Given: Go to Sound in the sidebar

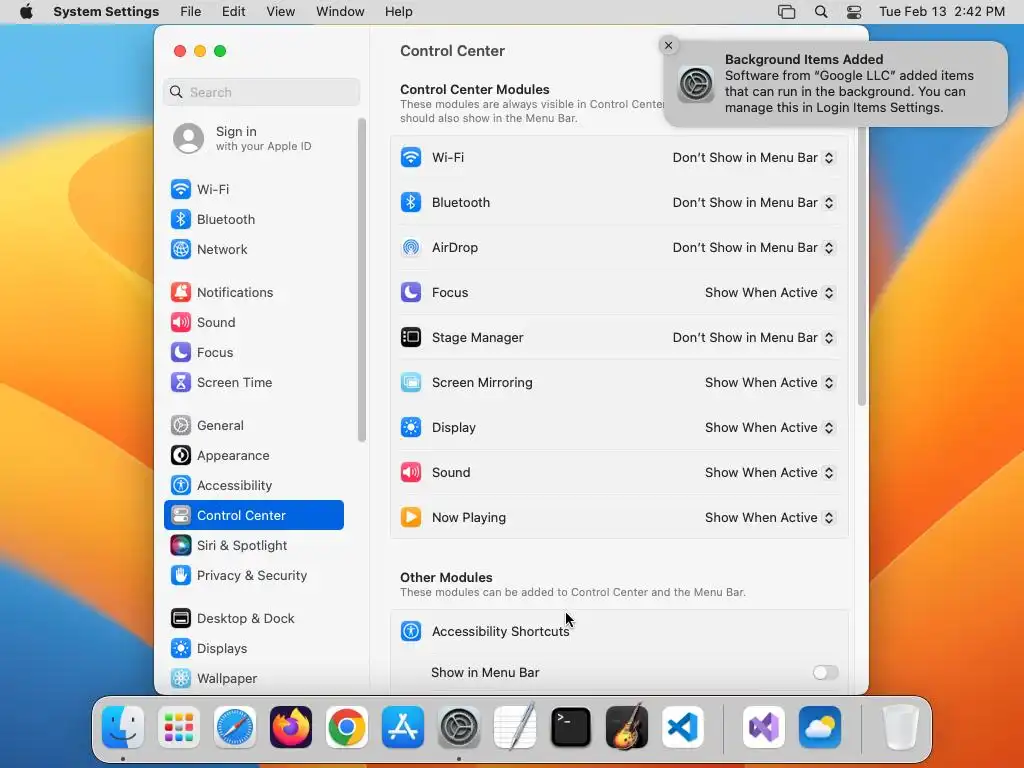Looking at the screenshot, I should coord(253,323).
